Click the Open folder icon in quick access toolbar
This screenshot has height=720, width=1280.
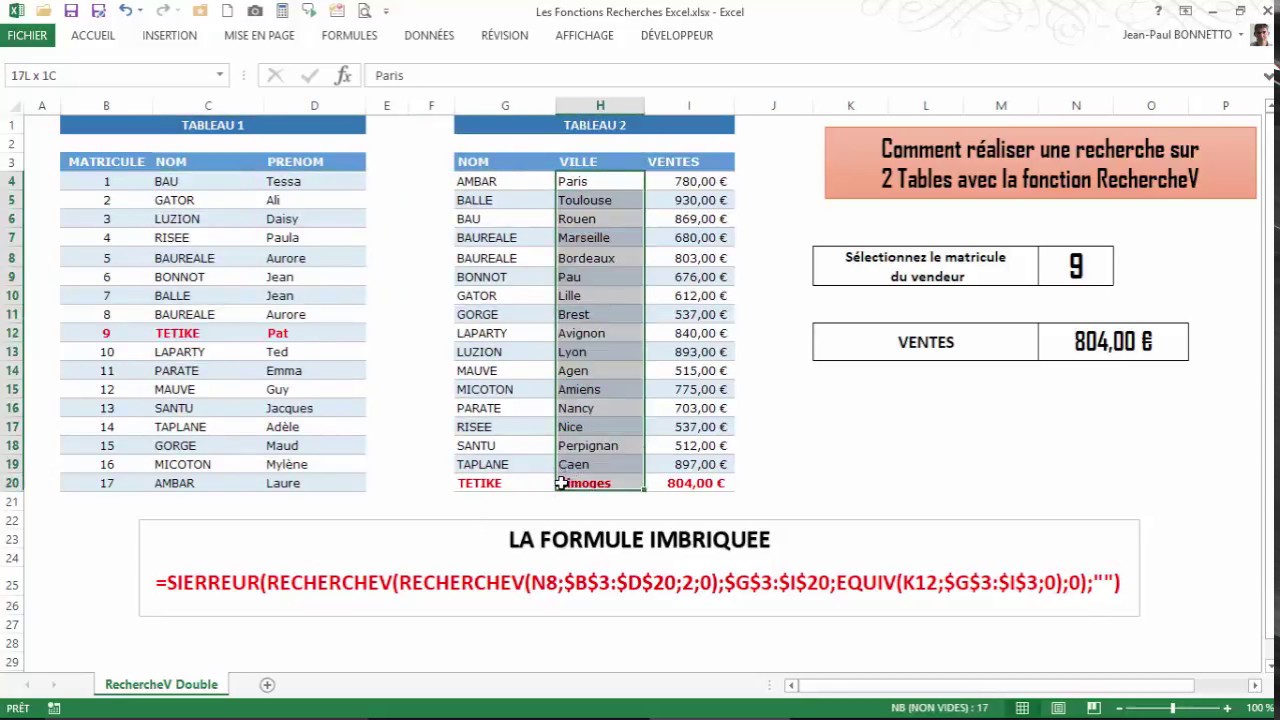(43, 11)
